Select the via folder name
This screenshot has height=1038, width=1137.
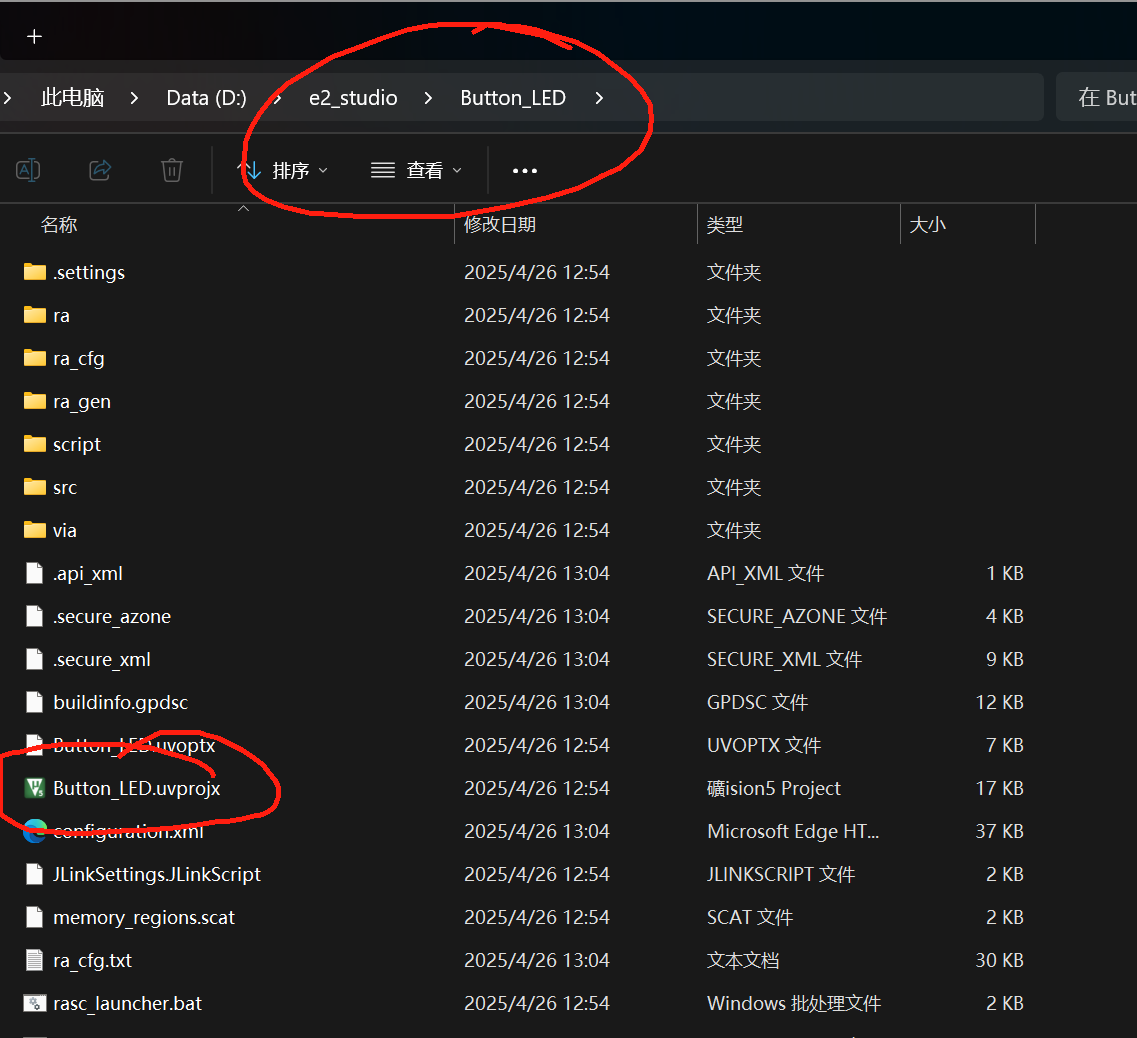pyautogui.click(x=65, y=530)
